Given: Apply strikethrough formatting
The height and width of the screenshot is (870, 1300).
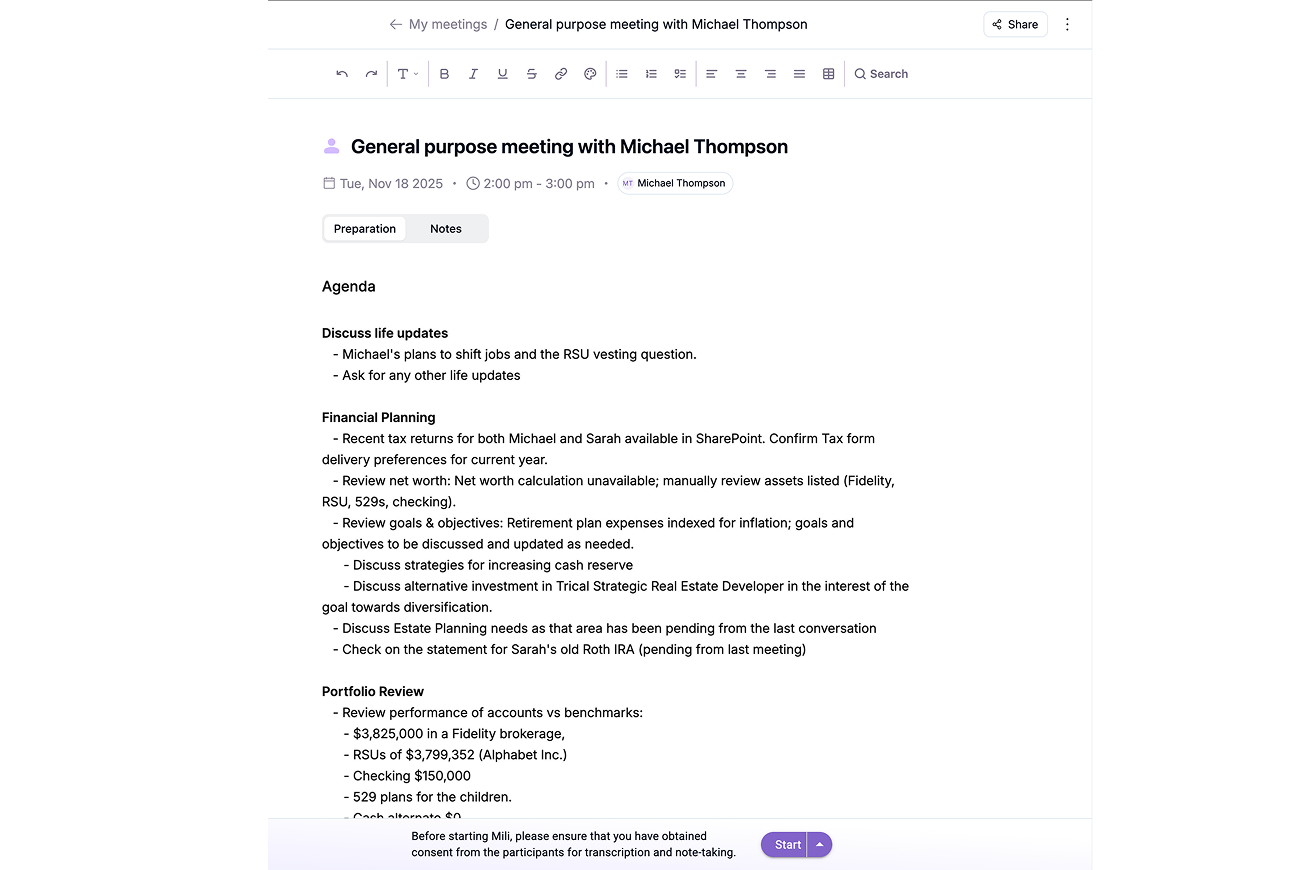Looking at the screenshot, I should point(531,74).
